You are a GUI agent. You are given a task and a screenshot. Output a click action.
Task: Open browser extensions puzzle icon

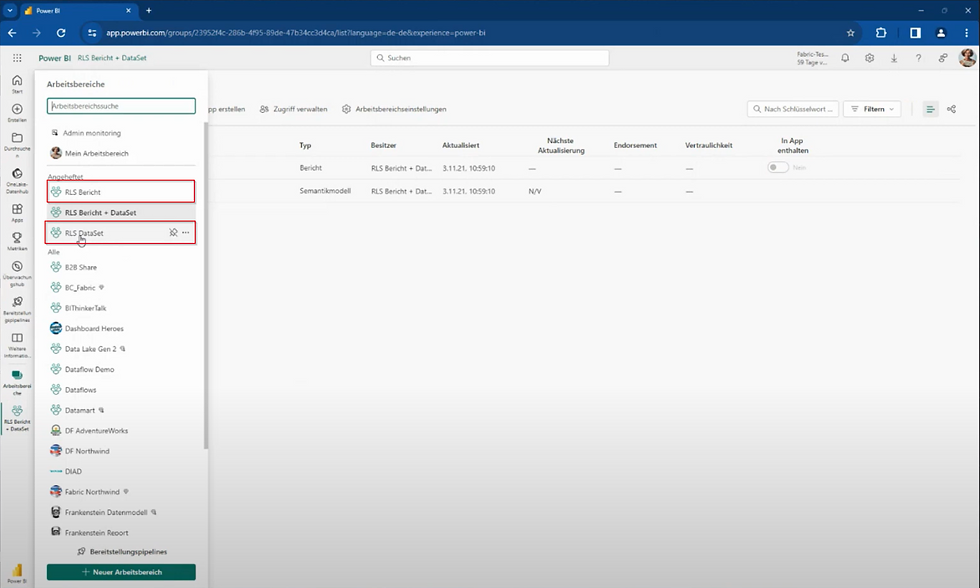point(881,32)
